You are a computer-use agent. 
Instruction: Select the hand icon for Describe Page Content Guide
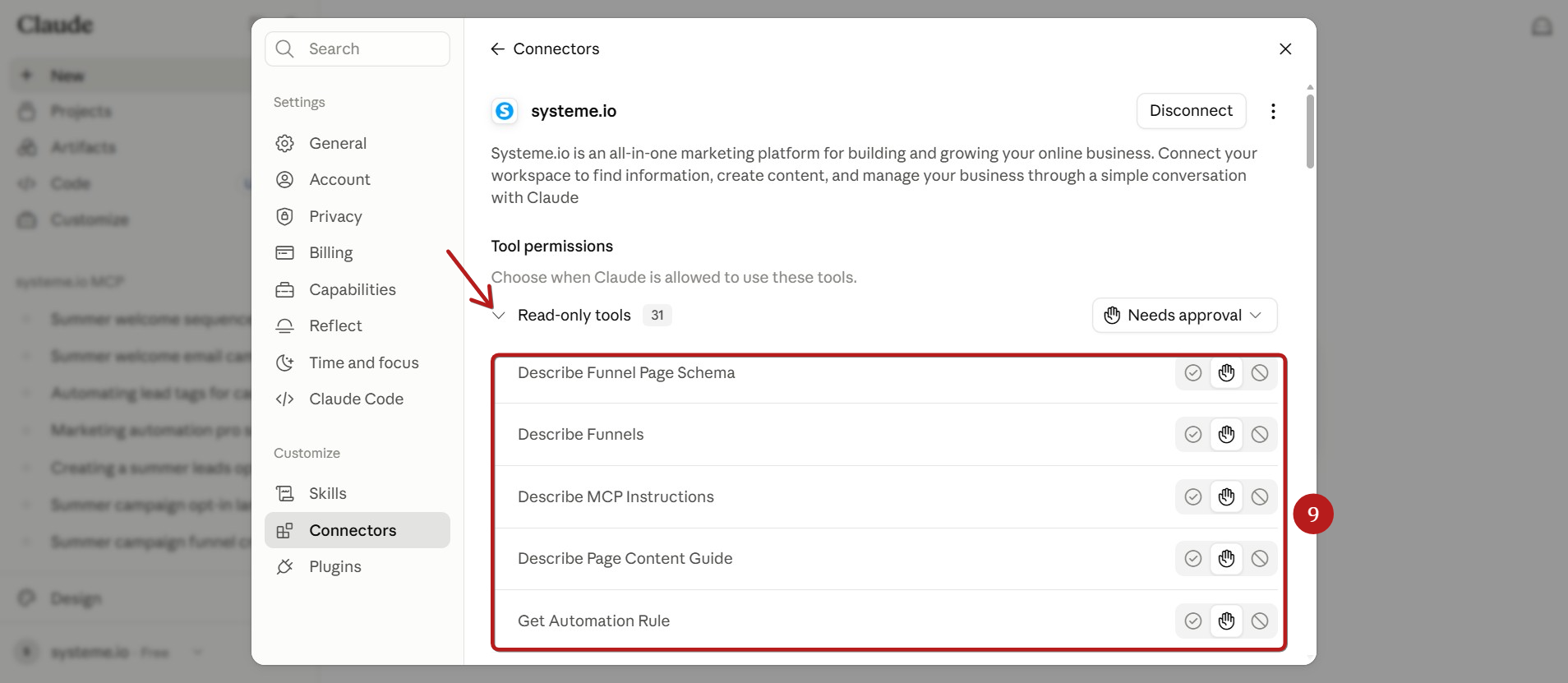coord(1226,559)
